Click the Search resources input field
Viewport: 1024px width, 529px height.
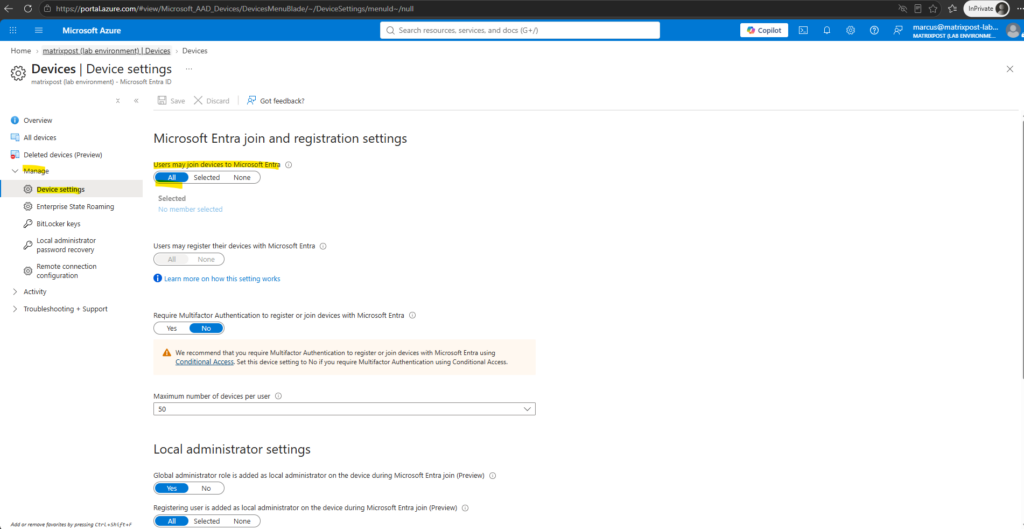pyautogui.click(x=520, y=30)
